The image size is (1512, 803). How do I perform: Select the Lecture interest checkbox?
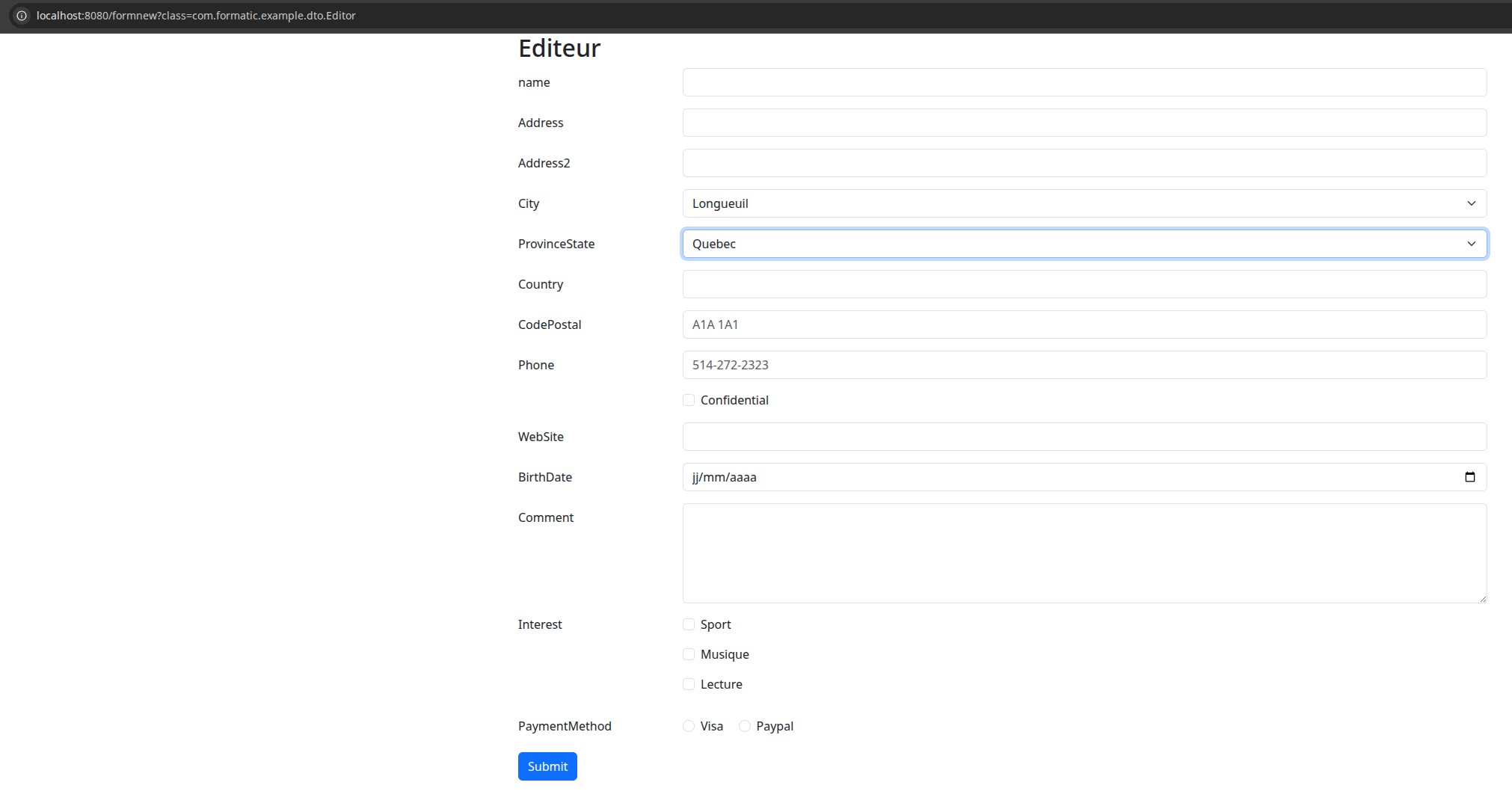pyautogui.click(x=689, y=684)
